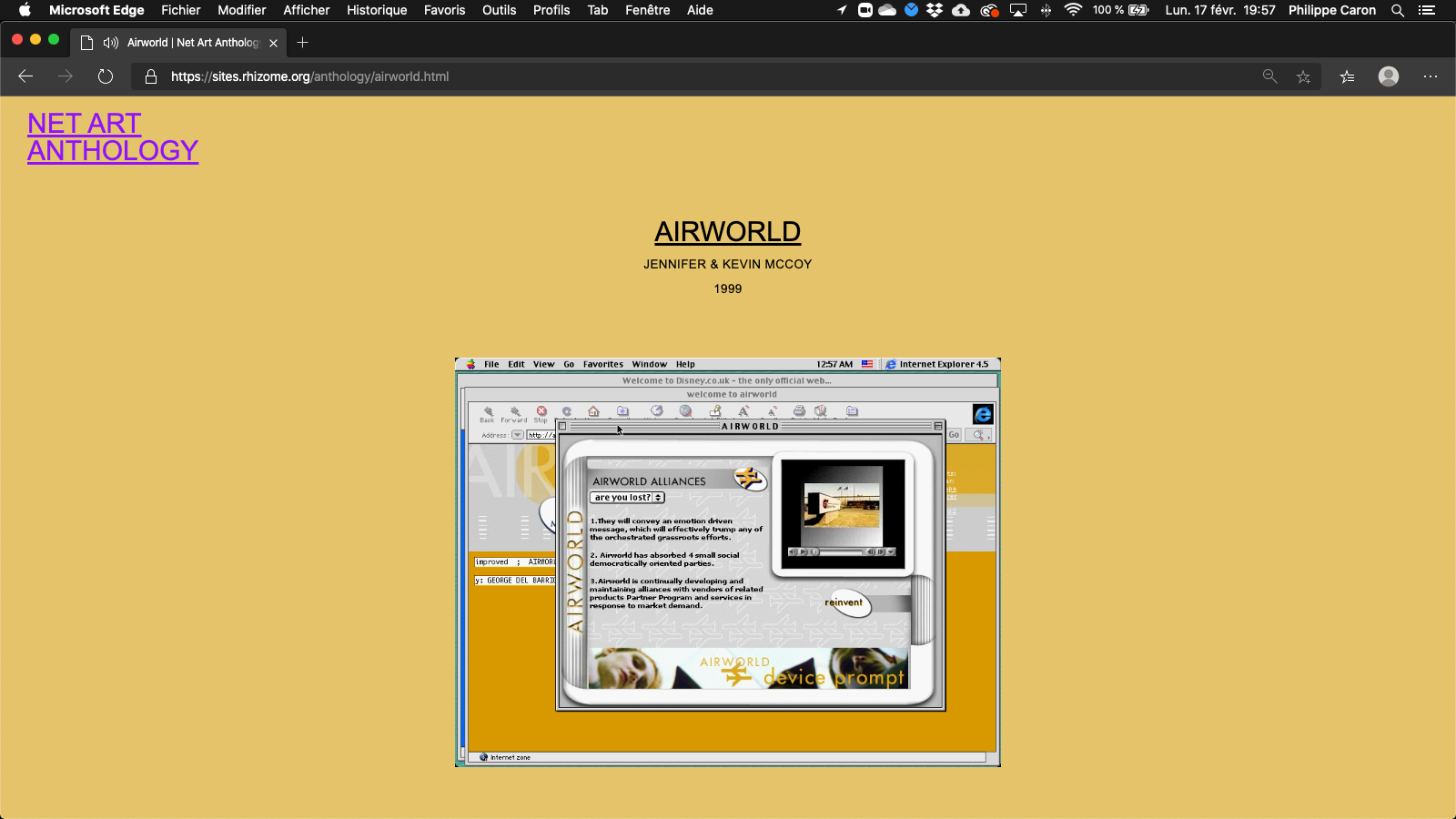Mute the AIRWORLD video audio
Screen dimensions: 1456x819
click(793, 551)
